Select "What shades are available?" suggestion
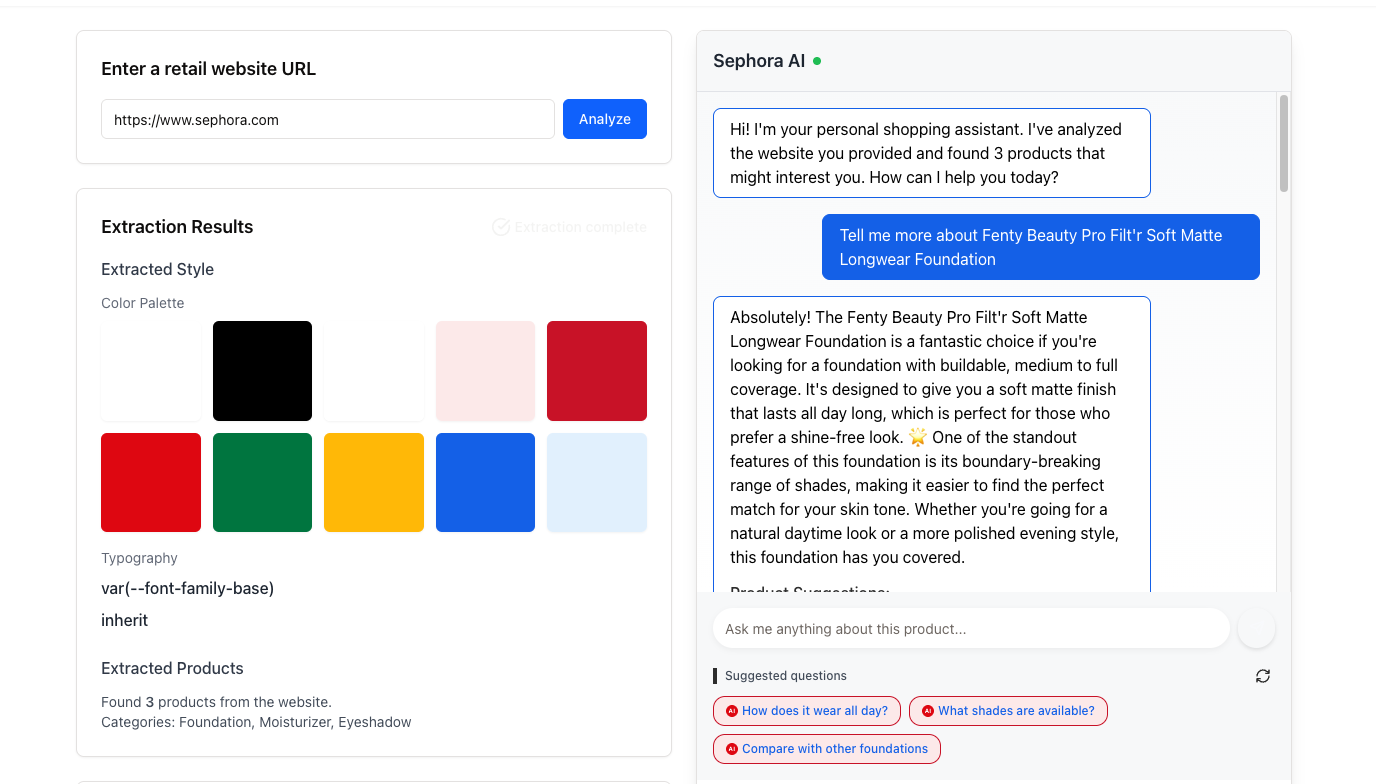 pyautogui.click(x=1008, y=711)
